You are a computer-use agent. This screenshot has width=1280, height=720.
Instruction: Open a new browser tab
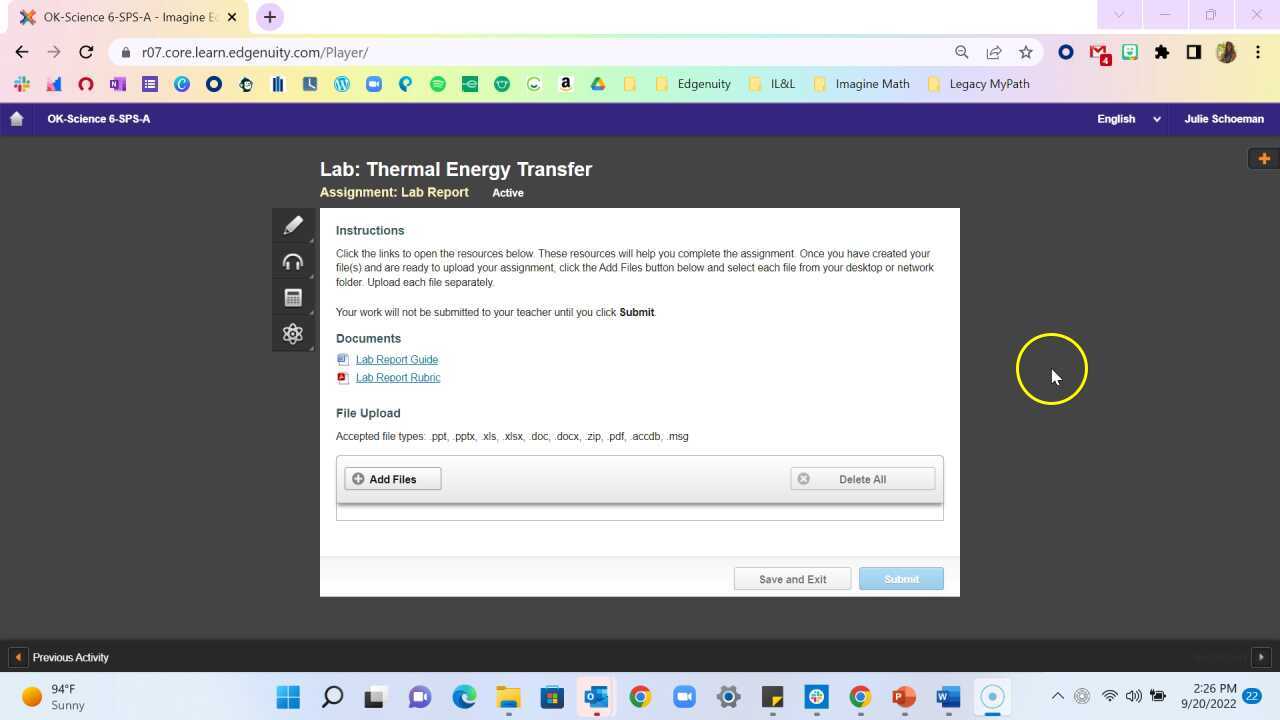click(x=270, y=17)
